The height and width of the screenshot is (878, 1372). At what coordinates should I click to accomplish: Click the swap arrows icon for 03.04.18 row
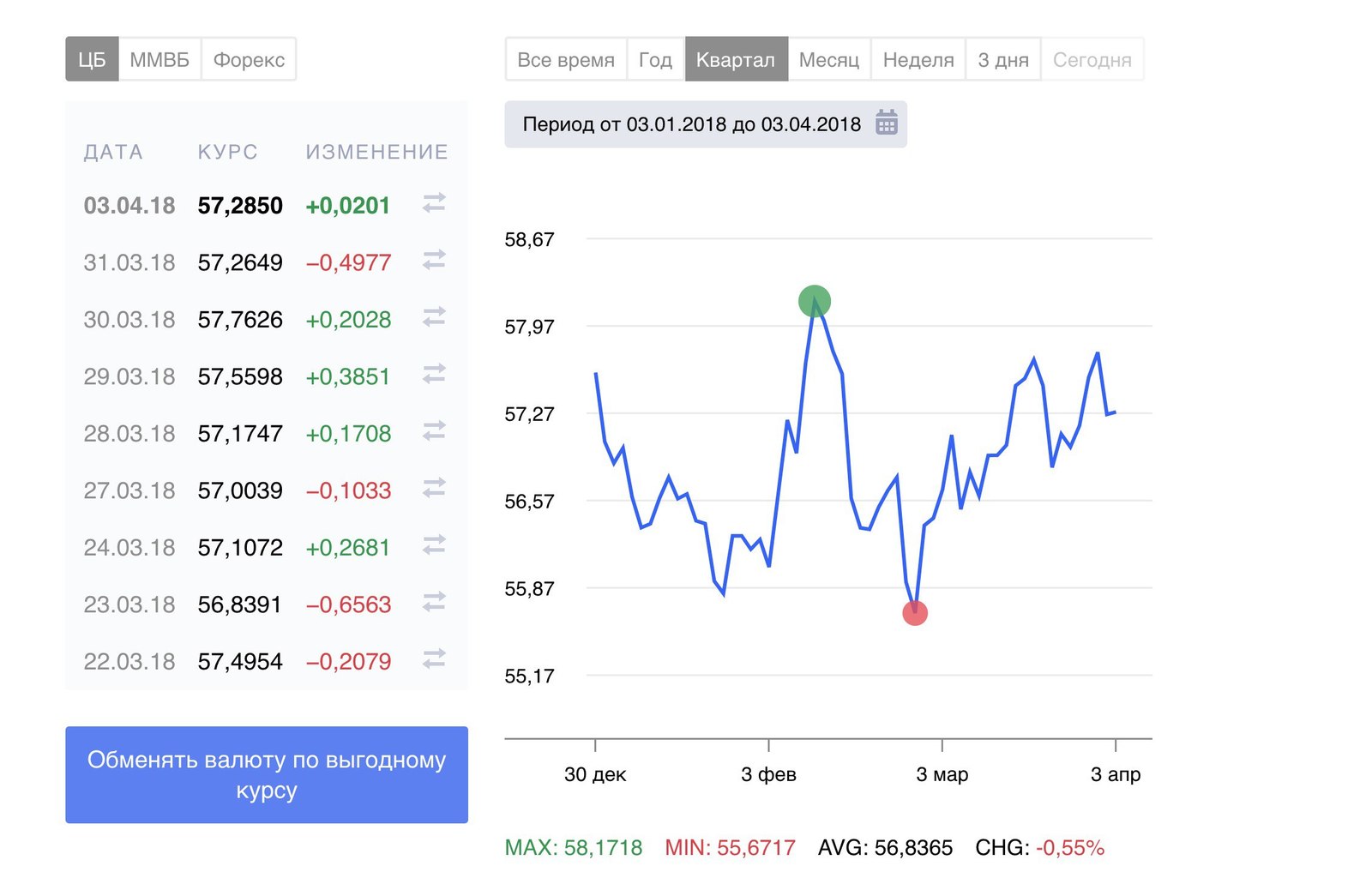tap(435, 203)
